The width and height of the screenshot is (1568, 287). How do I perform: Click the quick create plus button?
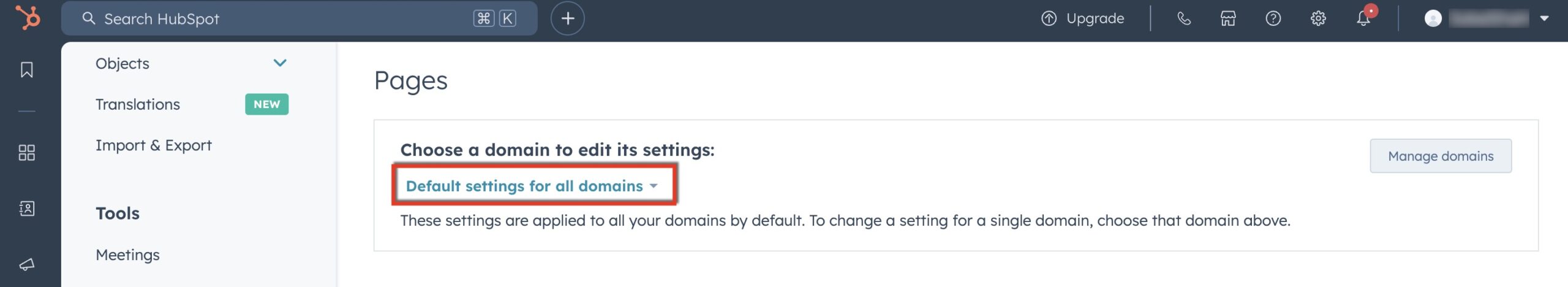click(x=567, y=18)
